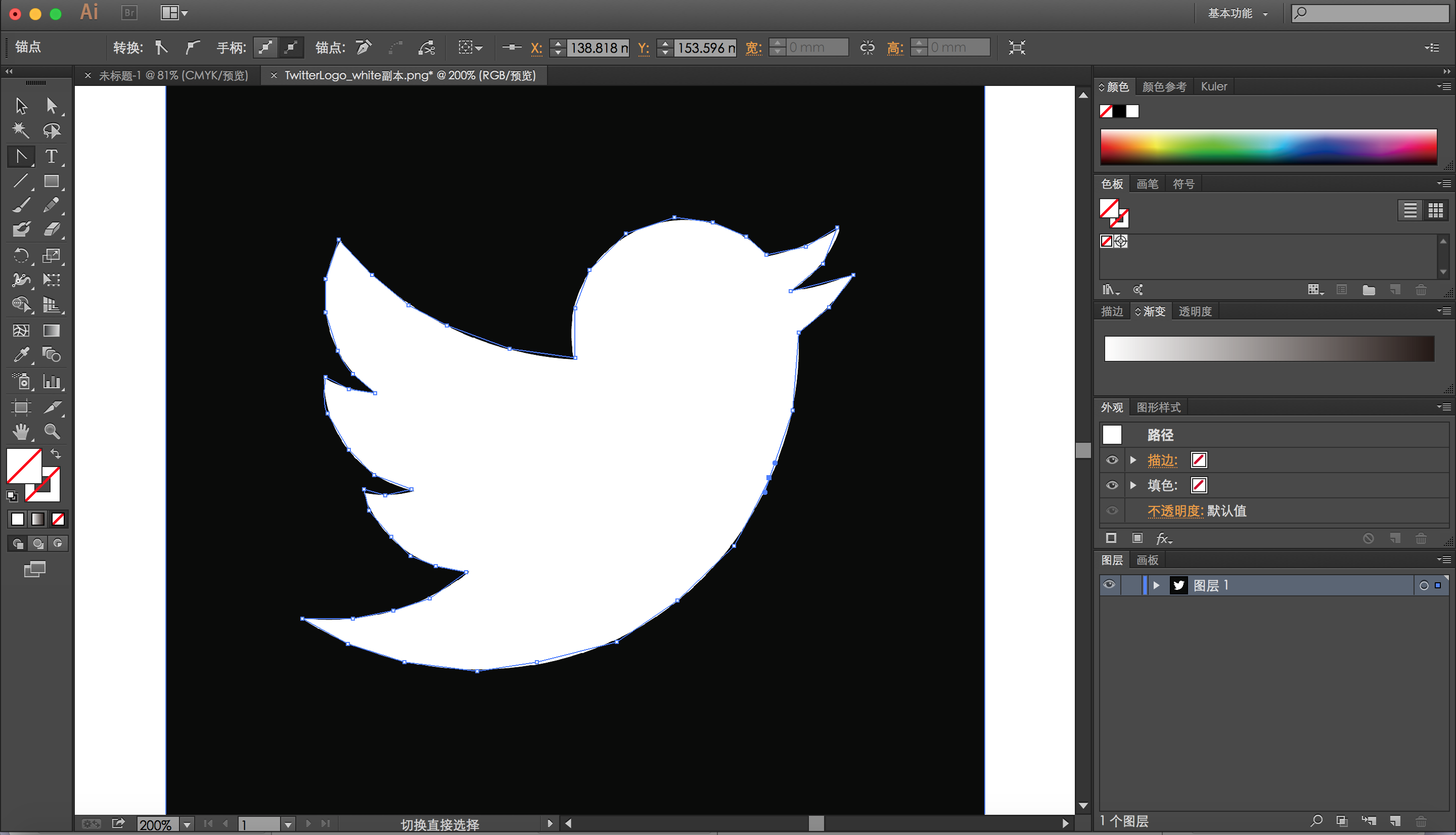Select the Magic Wand tool
1456x835 pixels.
click(x=21, y=131)
